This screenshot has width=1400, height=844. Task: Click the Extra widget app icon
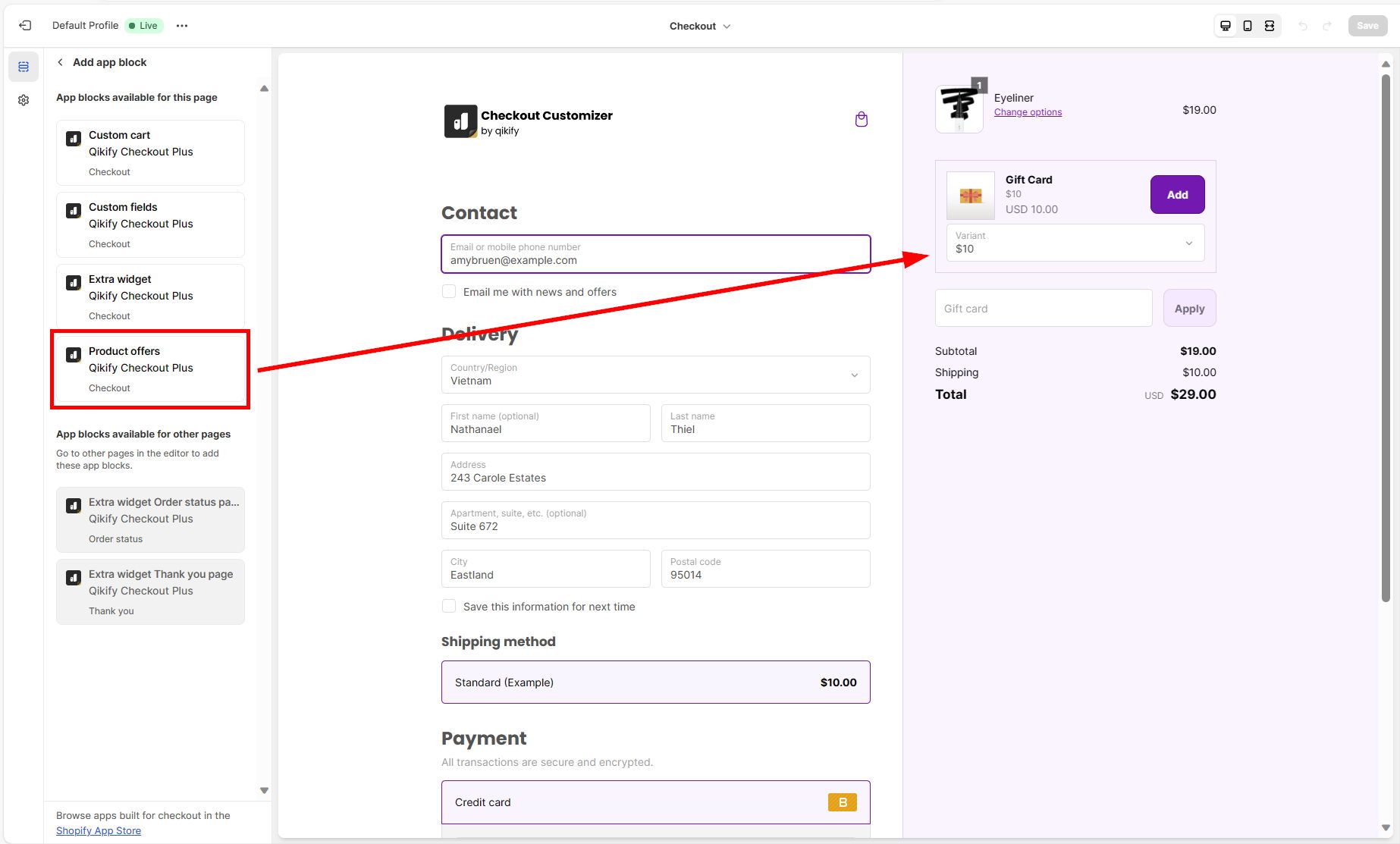(x=74, y=283)
